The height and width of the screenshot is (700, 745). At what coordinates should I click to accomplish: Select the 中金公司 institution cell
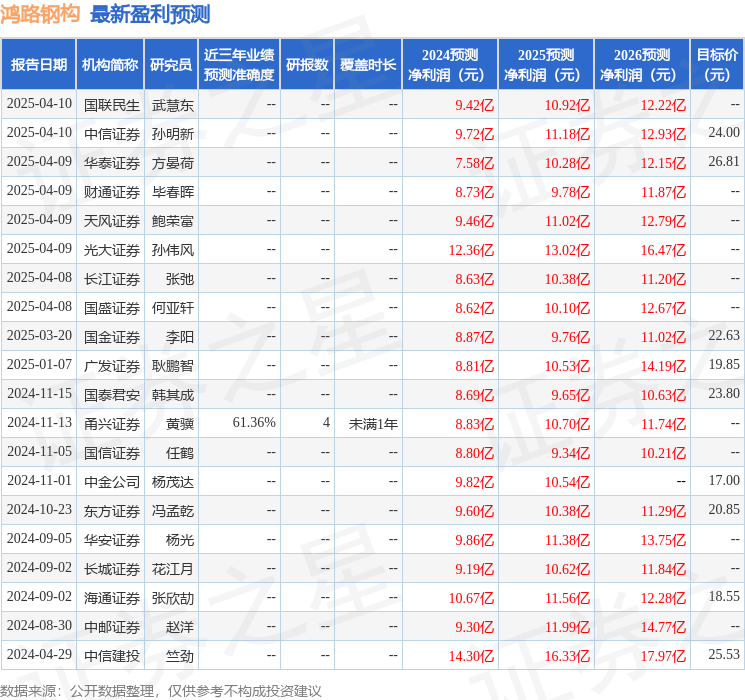[x=112, y=482]
